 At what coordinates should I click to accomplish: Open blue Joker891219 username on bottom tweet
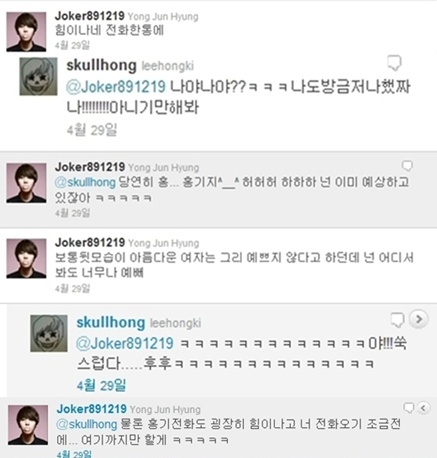92,409
